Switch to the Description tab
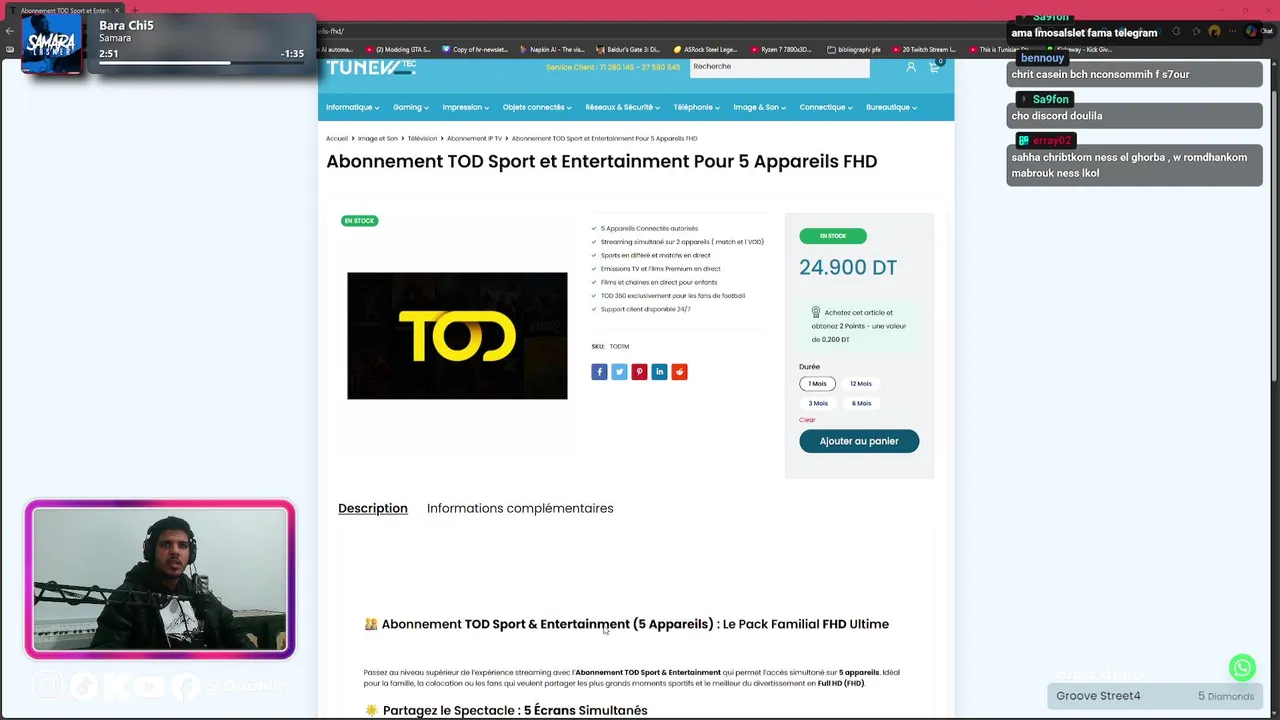Screen dimensions: 1280x720 (x=373, y=508)
